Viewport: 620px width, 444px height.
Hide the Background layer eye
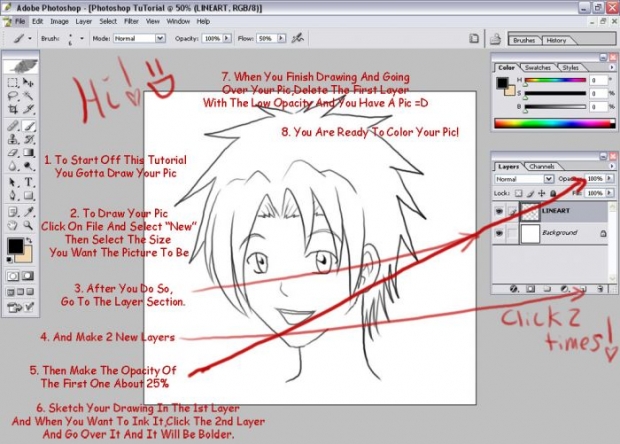pyautogui.click(x=499, y=233)
